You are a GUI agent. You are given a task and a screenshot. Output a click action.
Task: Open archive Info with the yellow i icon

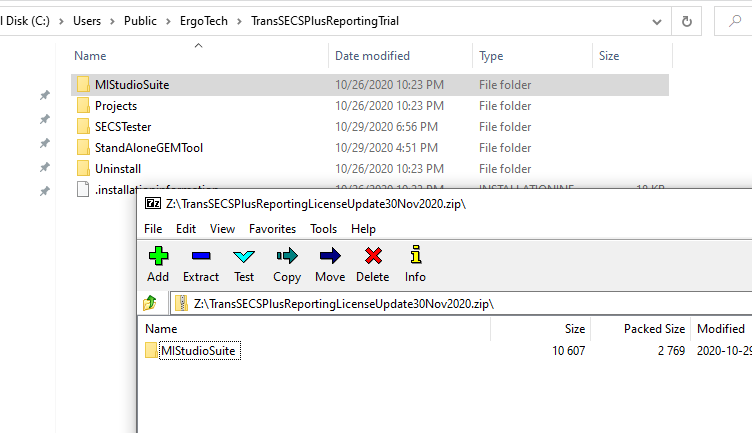415,255
